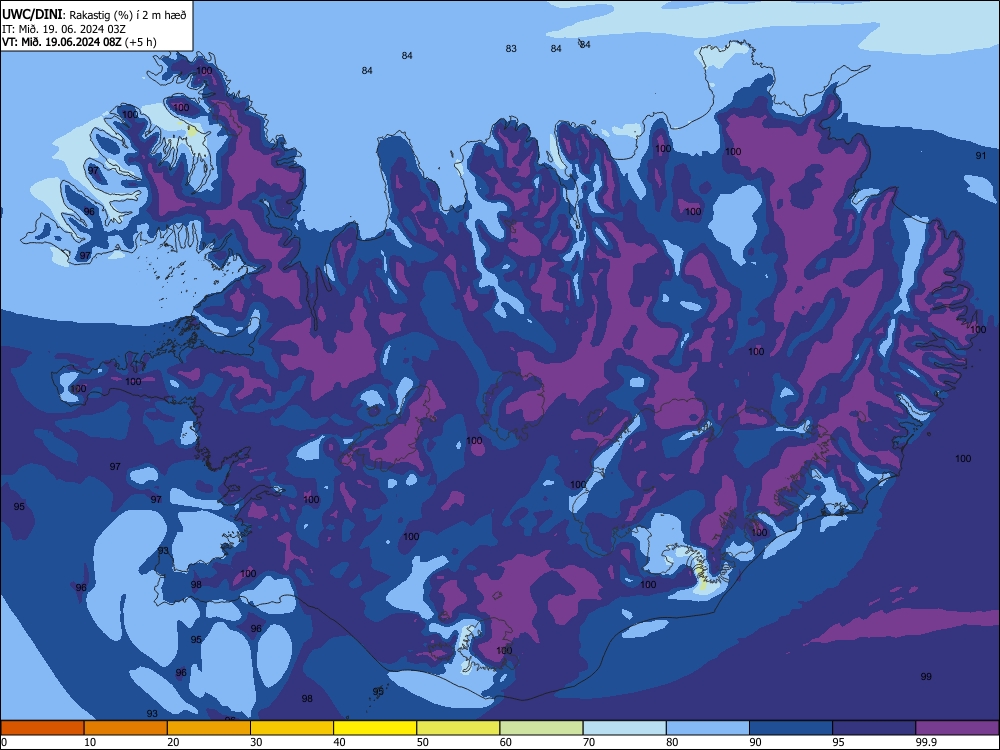Click the '91' humidity value on the map
This screenshot has height=750, width=1000.
[x=981, y=156]
